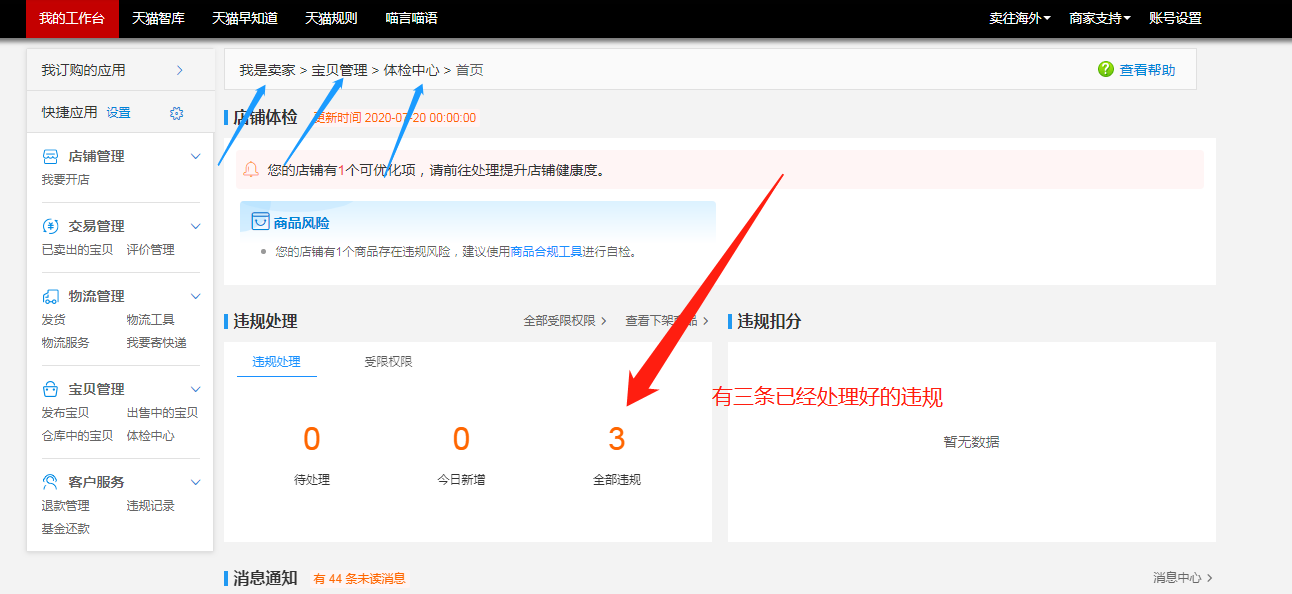Click the 暂无数据 placeholder text

pyautogui.click(x=971, y=442)
